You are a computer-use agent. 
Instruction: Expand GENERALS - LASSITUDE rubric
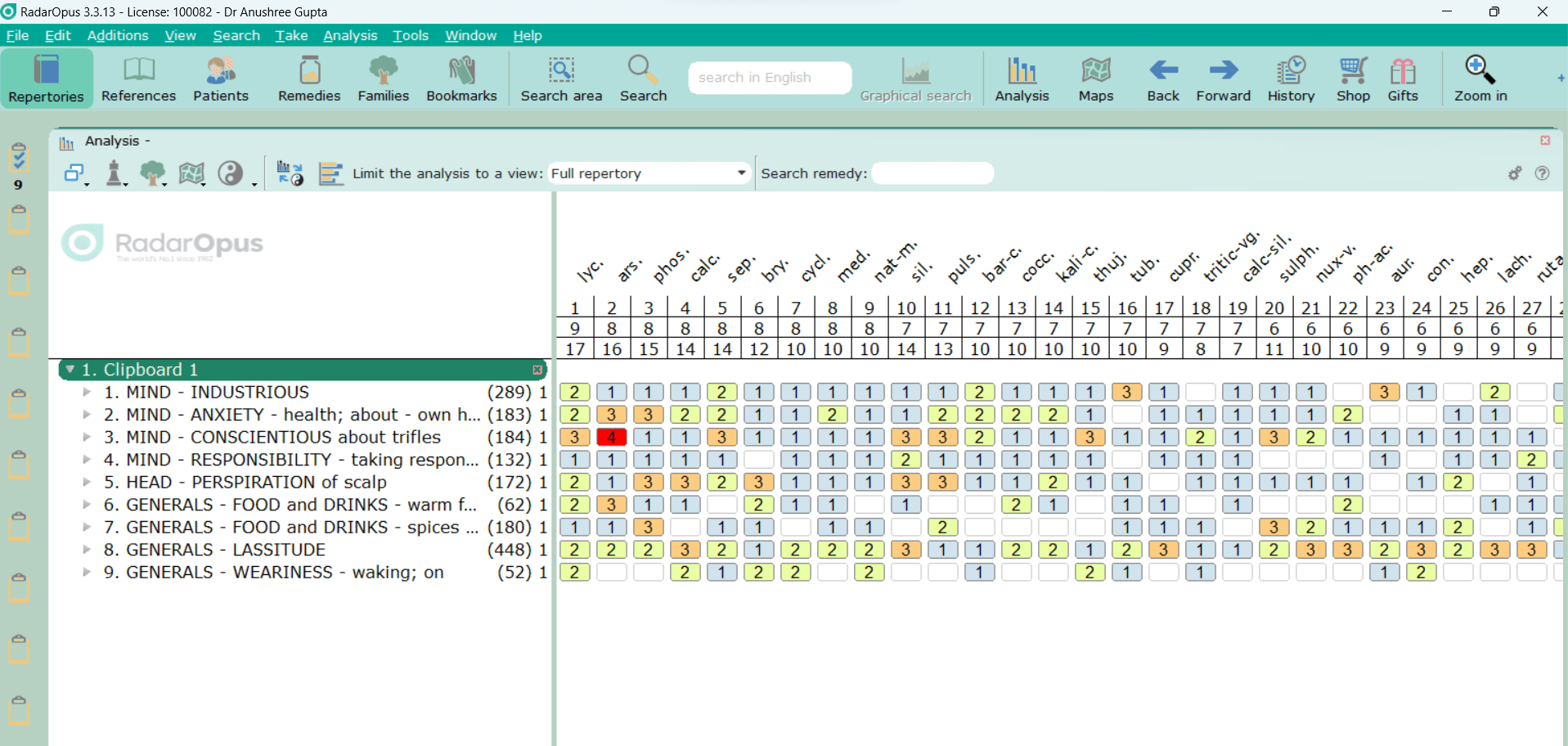(86, 550)
